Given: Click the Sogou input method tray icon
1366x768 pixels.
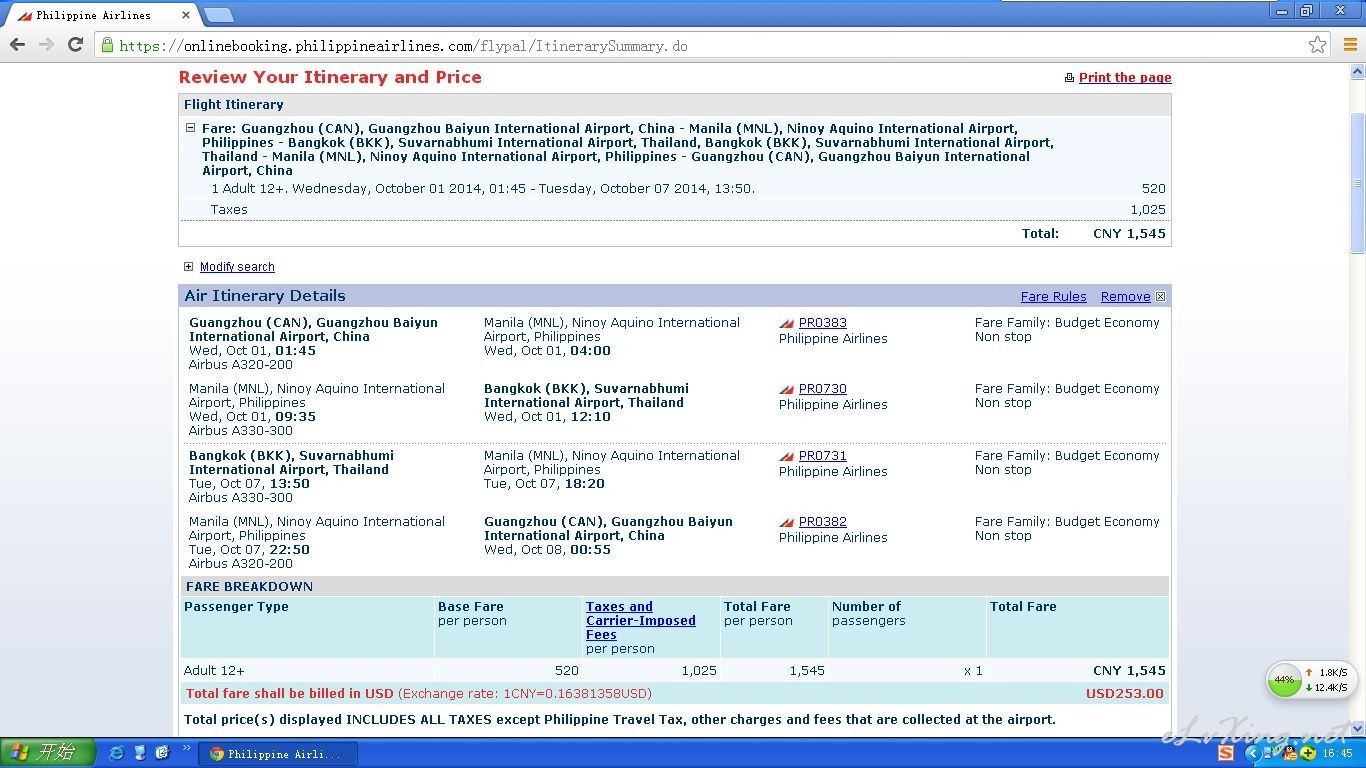Looking at the screenshot, I should point(1226,753).
